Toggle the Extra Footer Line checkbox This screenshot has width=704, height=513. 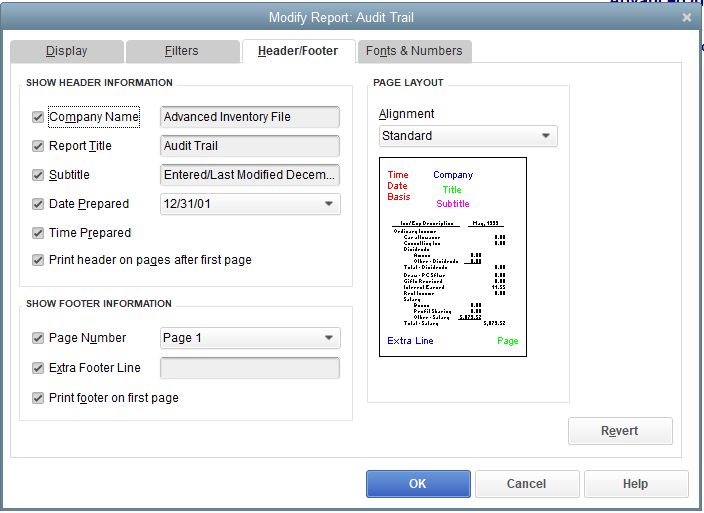point(38,368)
